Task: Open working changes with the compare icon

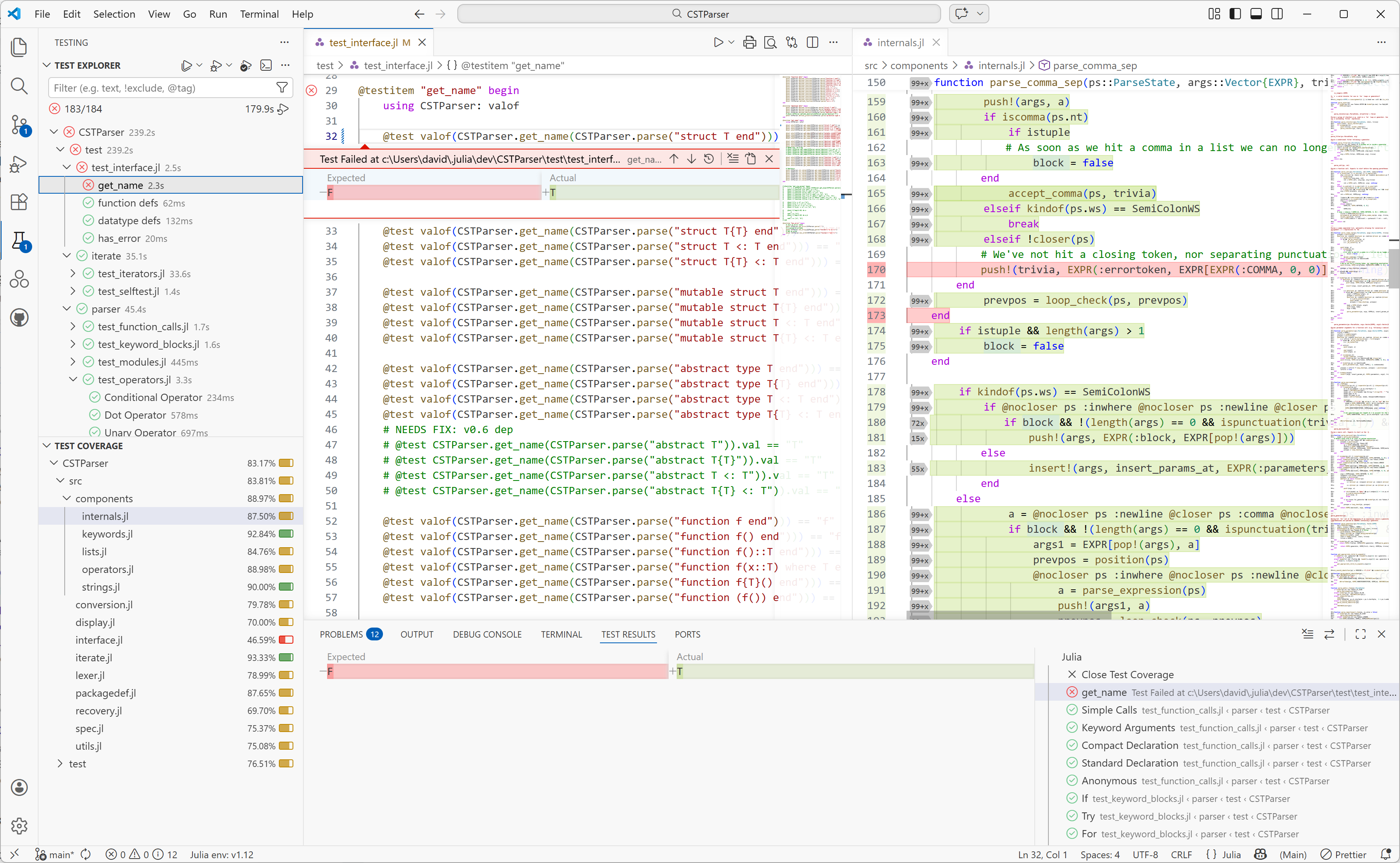Action: pos(792,42)
